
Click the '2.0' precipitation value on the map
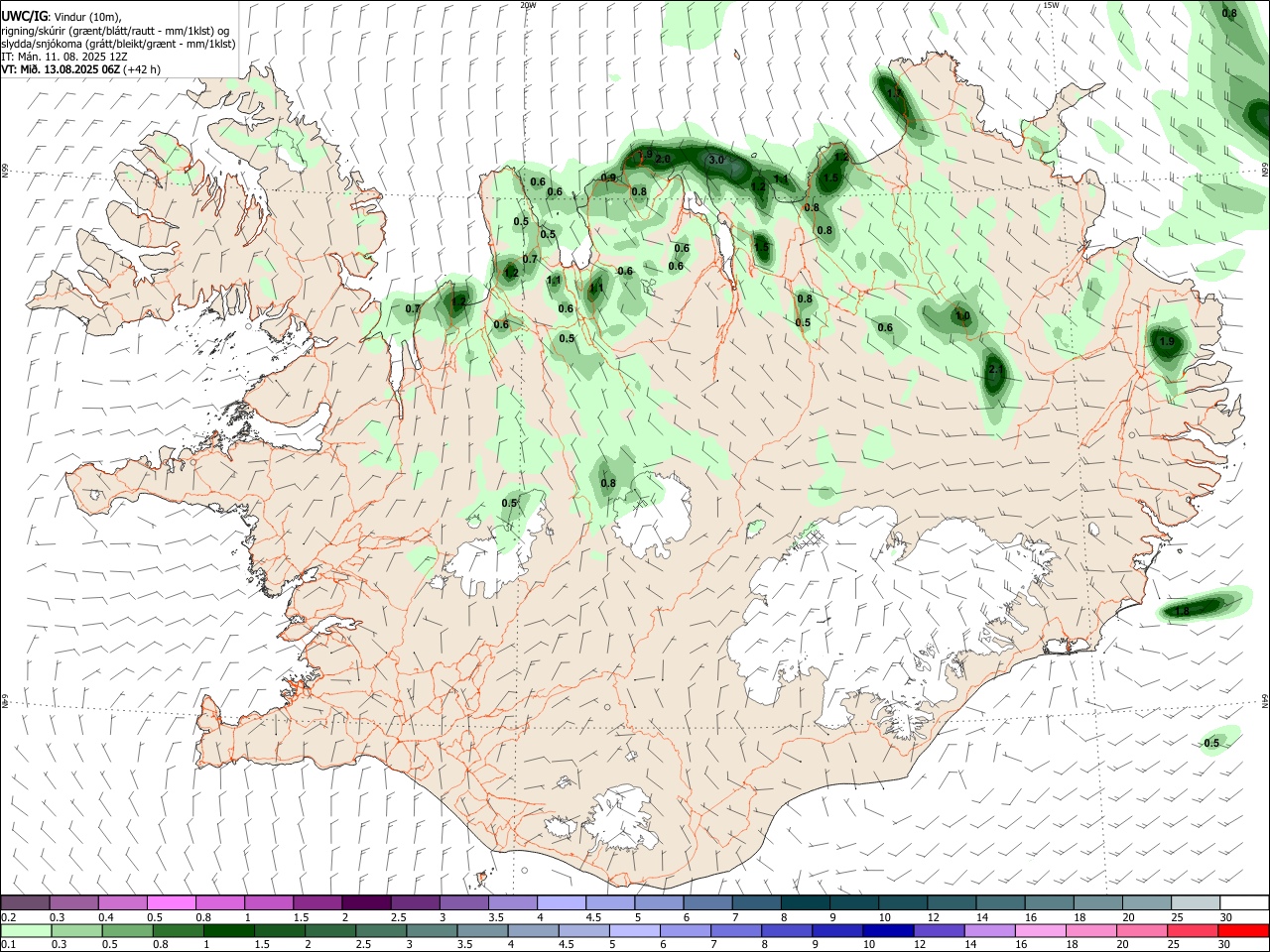pos(664,159)
